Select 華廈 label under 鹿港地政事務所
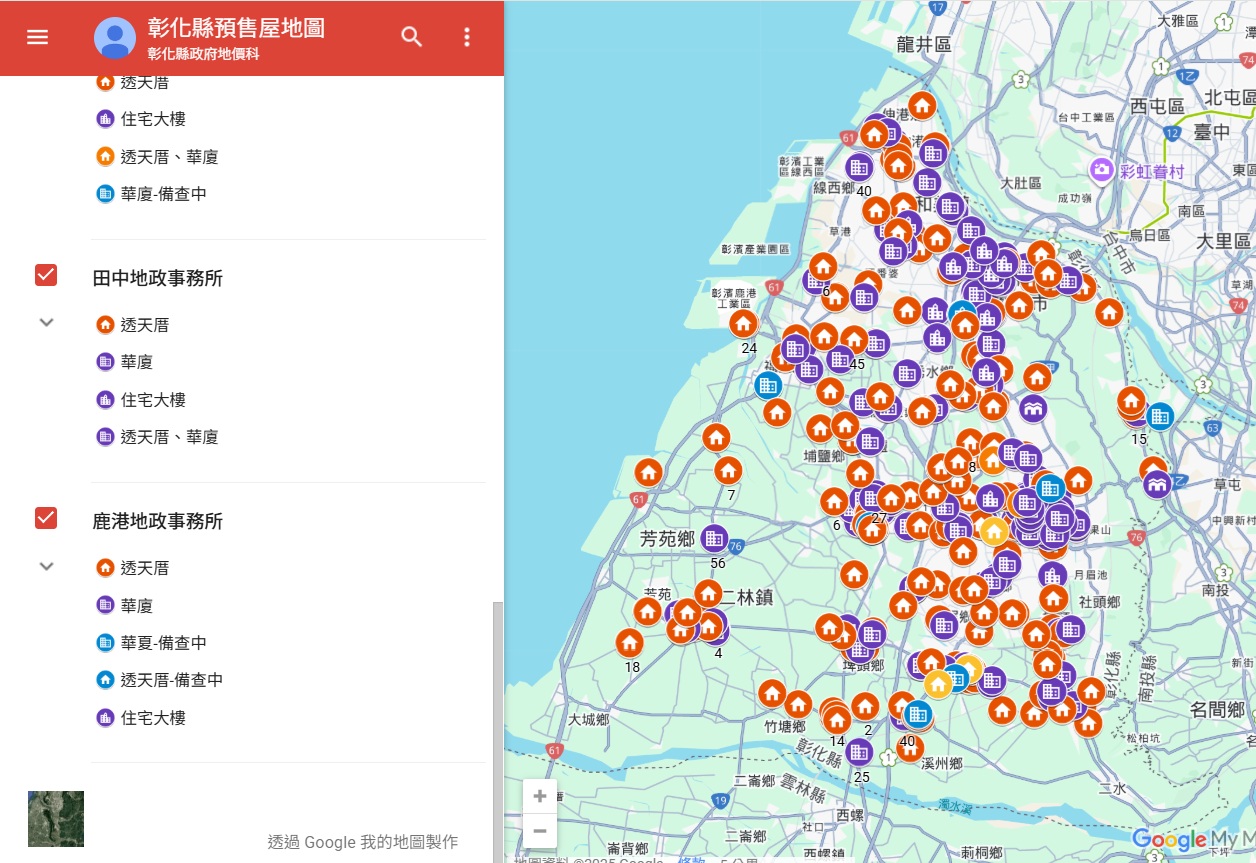This screenshot has width=1256, height=863. click(x=137, y=606)
